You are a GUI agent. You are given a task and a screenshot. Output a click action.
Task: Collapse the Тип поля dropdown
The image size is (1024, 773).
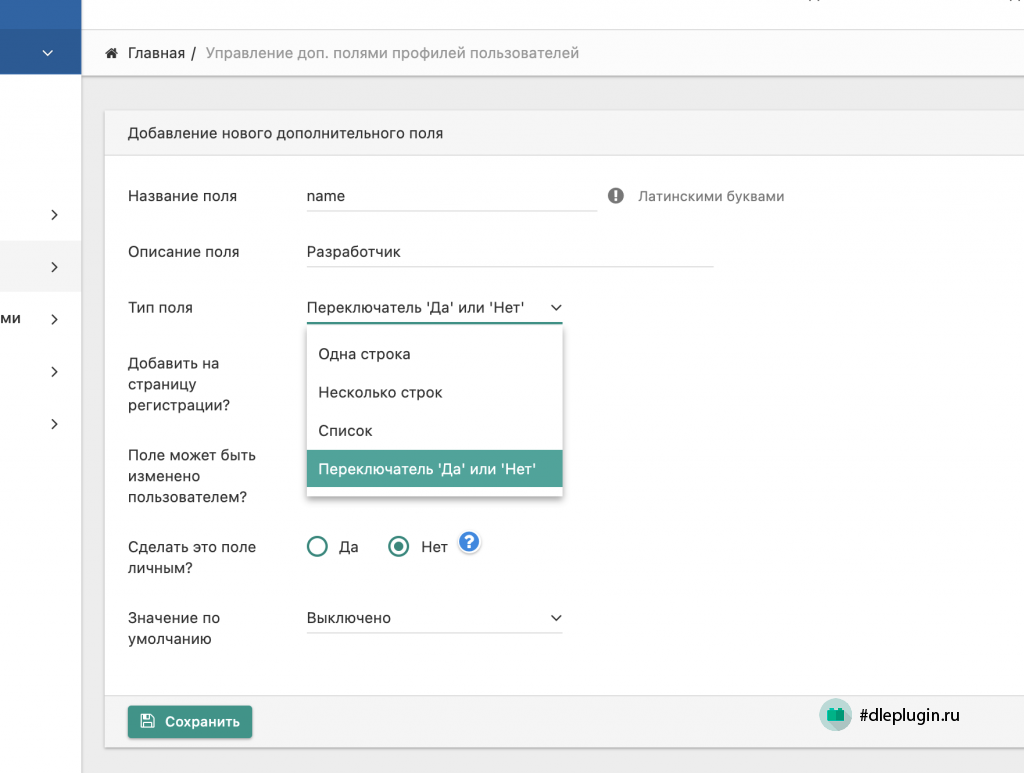click(x=434, y=308)
